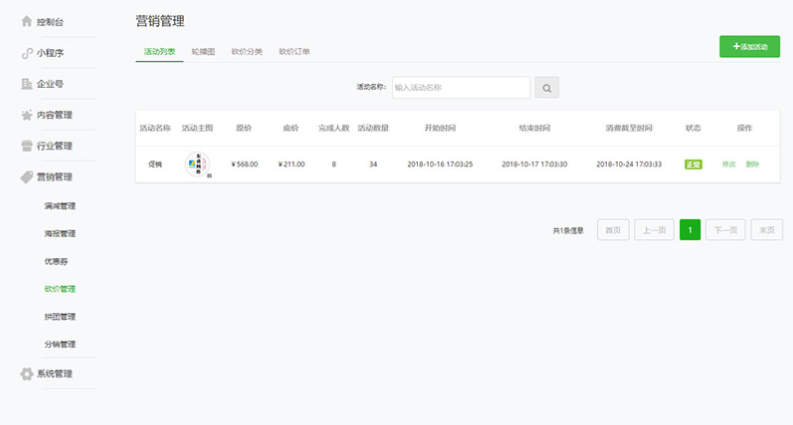Click the star icon beside 内容管理

[x=27, y=115]
